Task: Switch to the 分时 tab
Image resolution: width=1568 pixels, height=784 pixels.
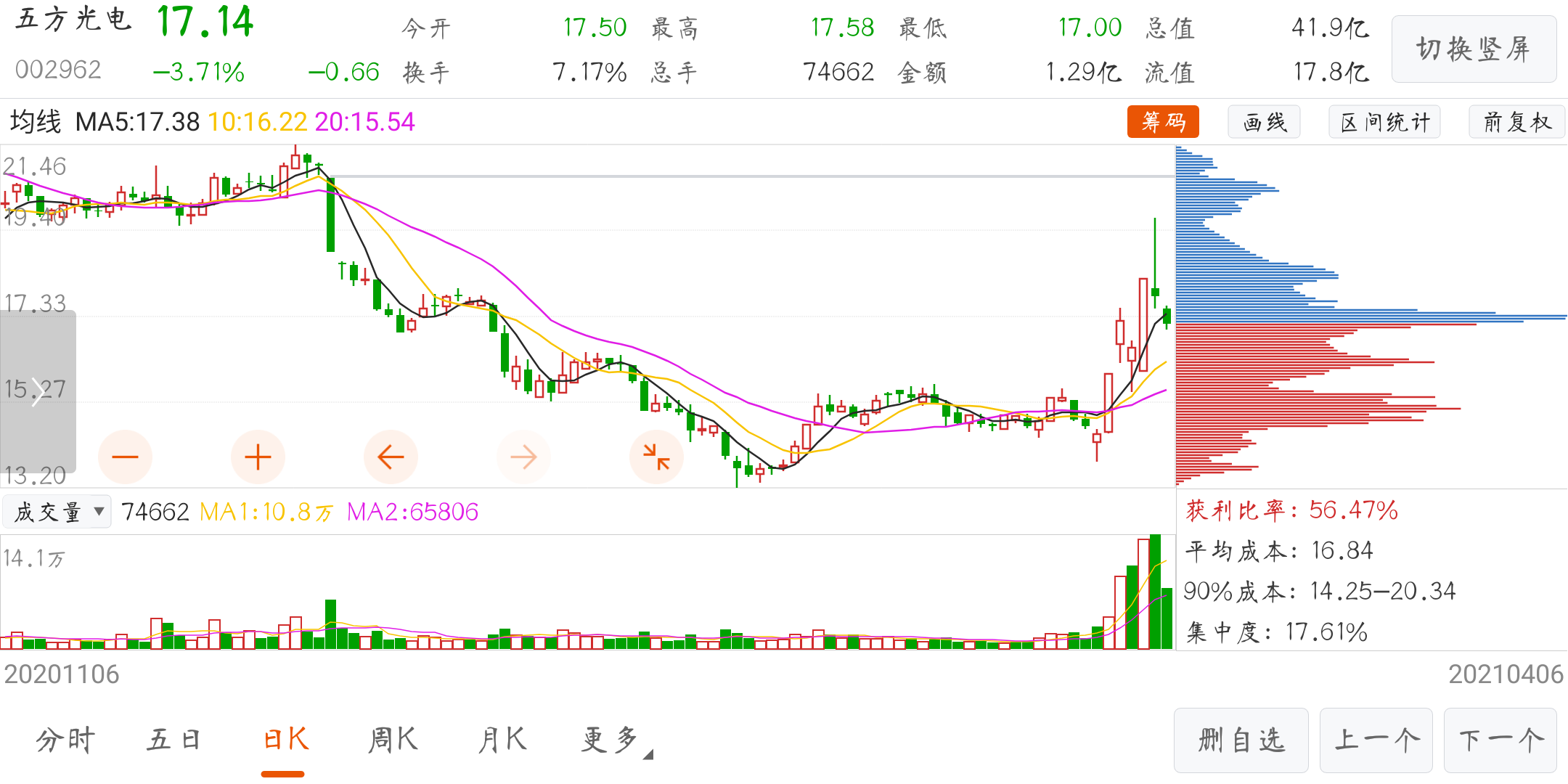Action: tap(65, 740)
